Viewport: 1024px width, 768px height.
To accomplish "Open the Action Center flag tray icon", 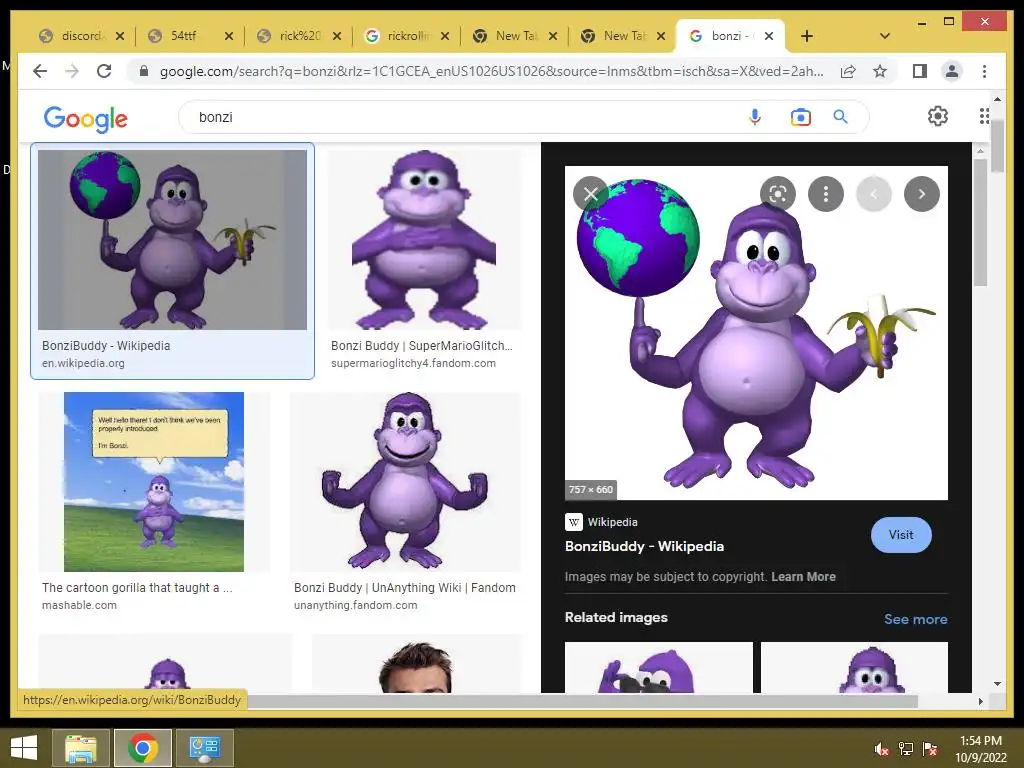I will pos(930,748).
